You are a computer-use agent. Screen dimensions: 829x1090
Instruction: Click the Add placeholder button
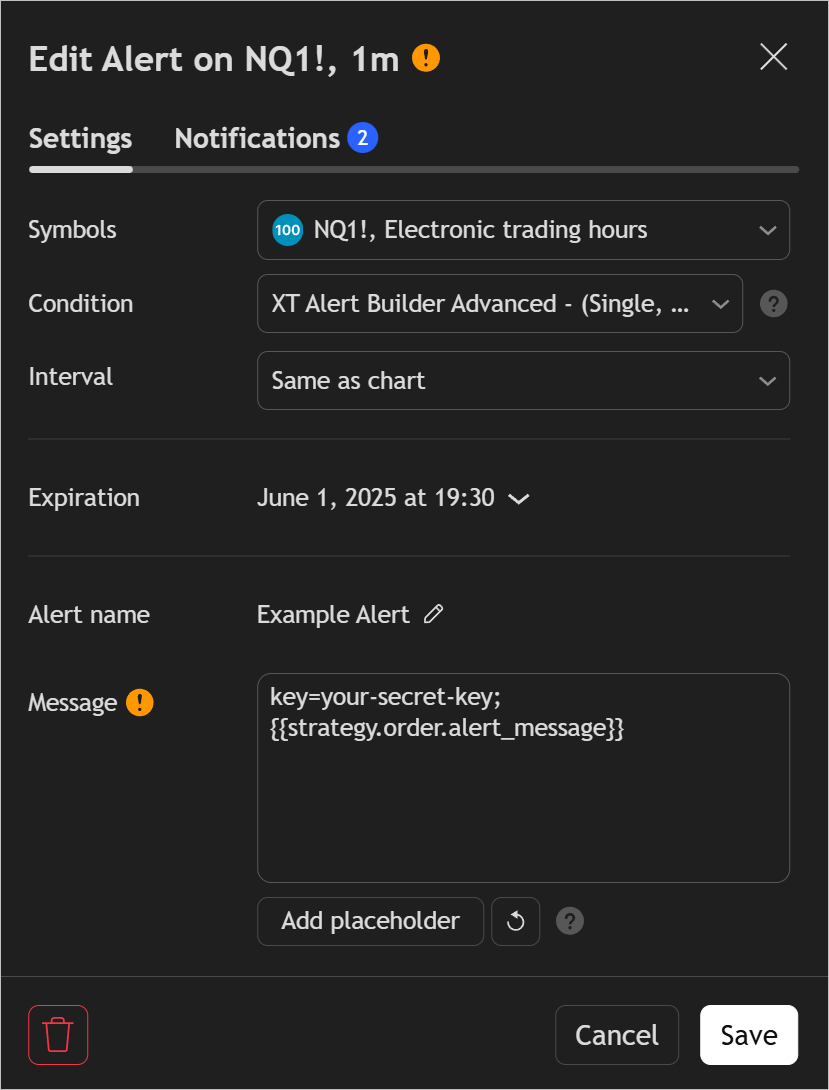tap(370, 921)
